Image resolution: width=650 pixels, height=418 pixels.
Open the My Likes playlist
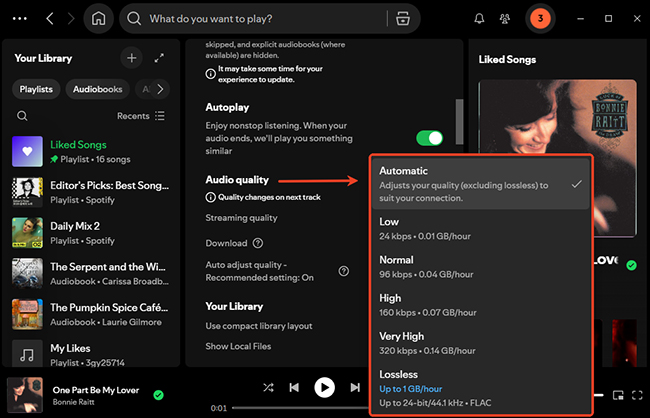pyautogui.click(x=91, y=354)
